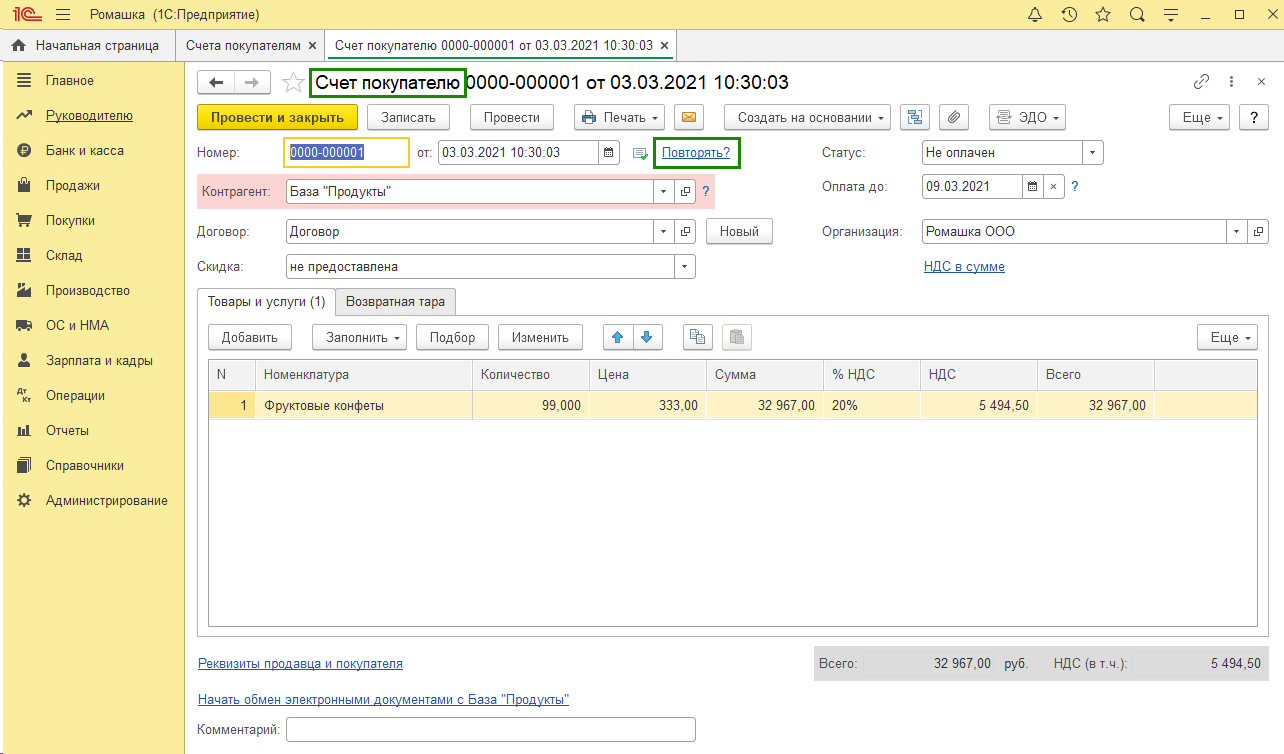Open the global search magnifier
1284x754 pixels.
[1137, 15]
